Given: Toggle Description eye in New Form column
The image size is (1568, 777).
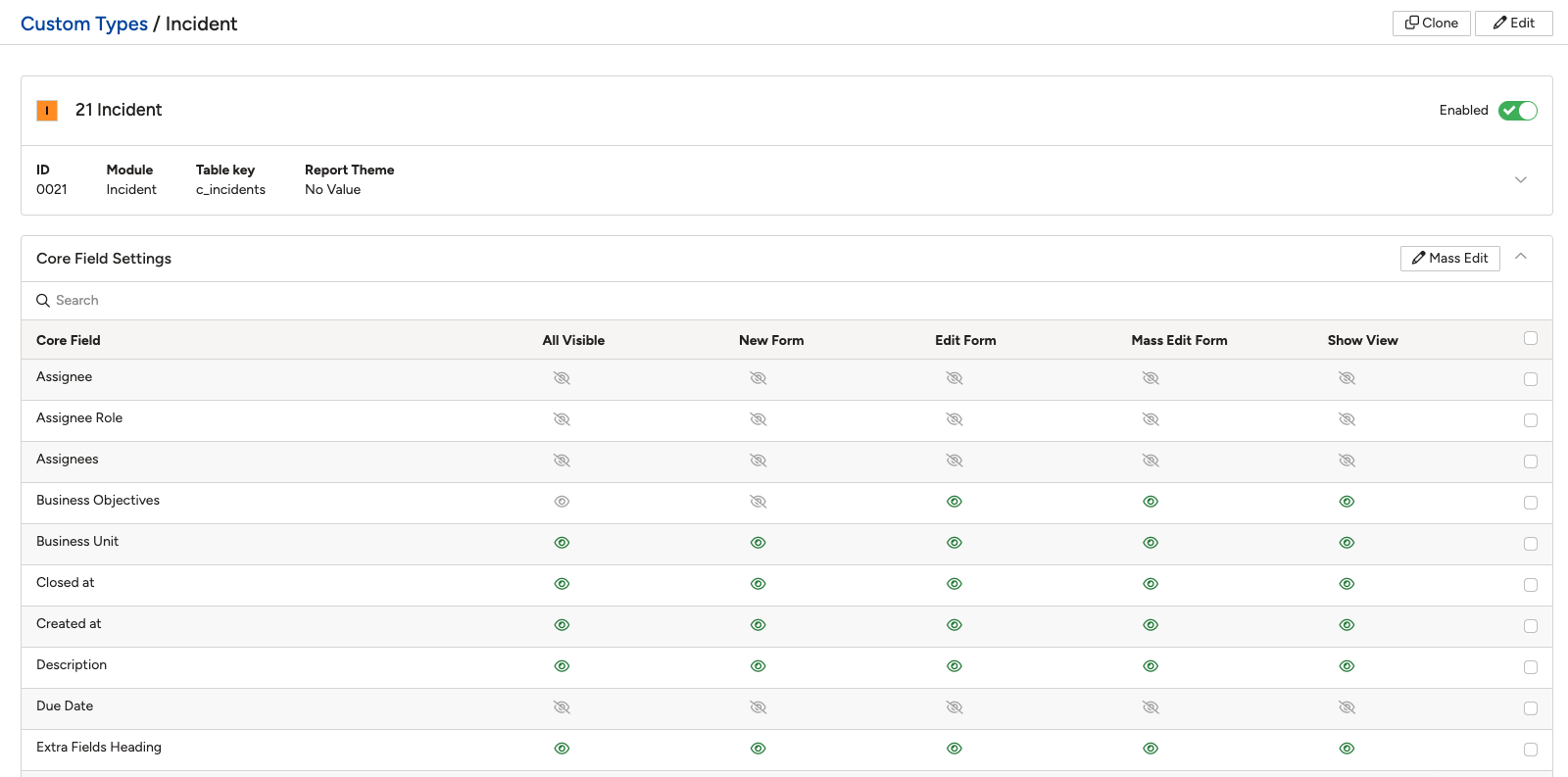Looking at the screenshot, I should (x=758, y=666).
